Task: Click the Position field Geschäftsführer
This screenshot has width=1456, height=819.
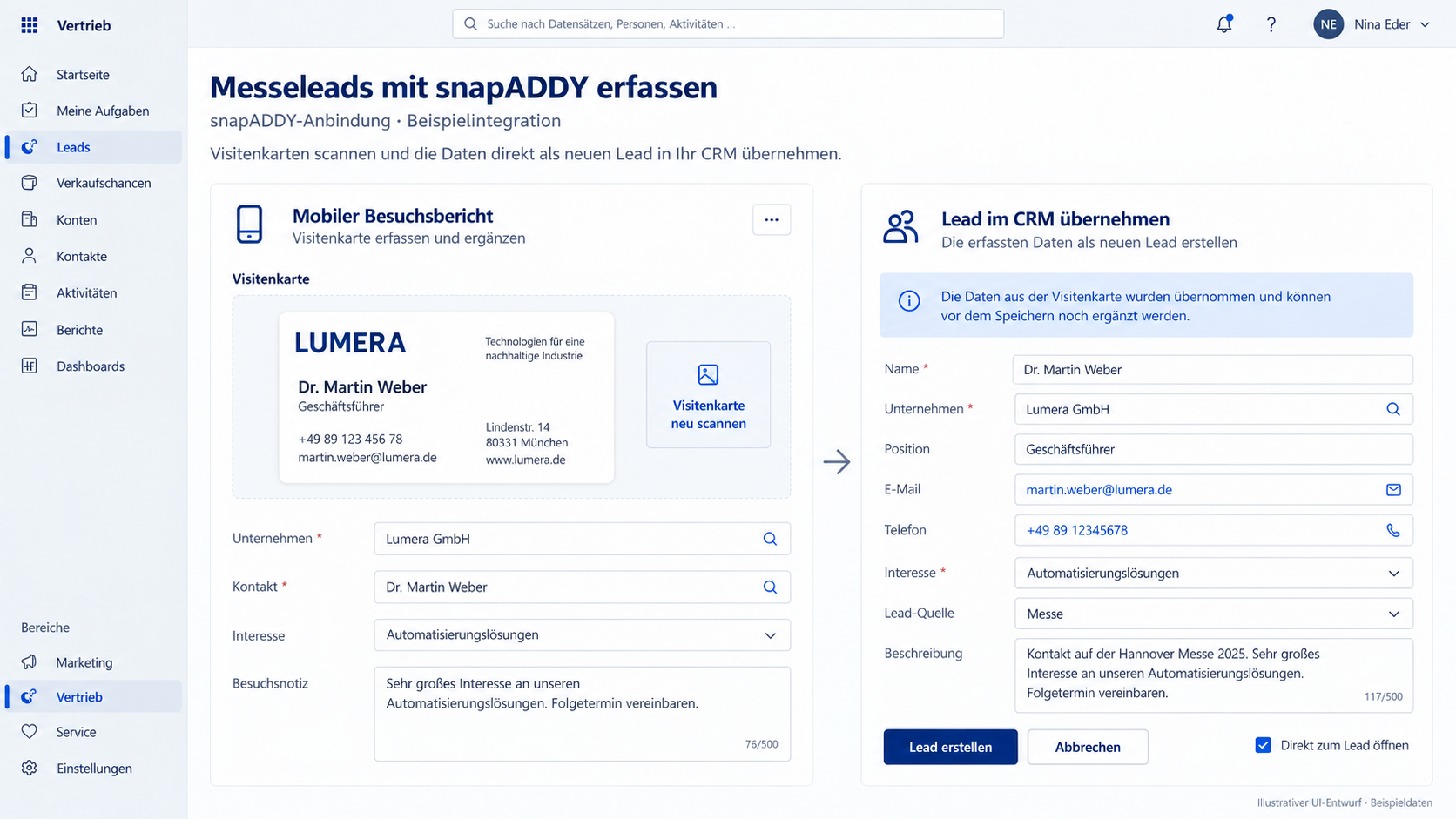Action: (1213, 449)
